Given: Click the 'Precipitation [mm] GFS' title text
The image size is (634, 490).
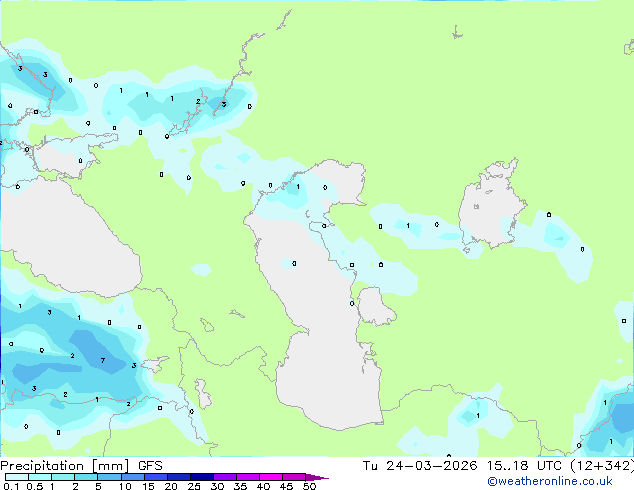Looking at the screenshot, I should (81, 466).
